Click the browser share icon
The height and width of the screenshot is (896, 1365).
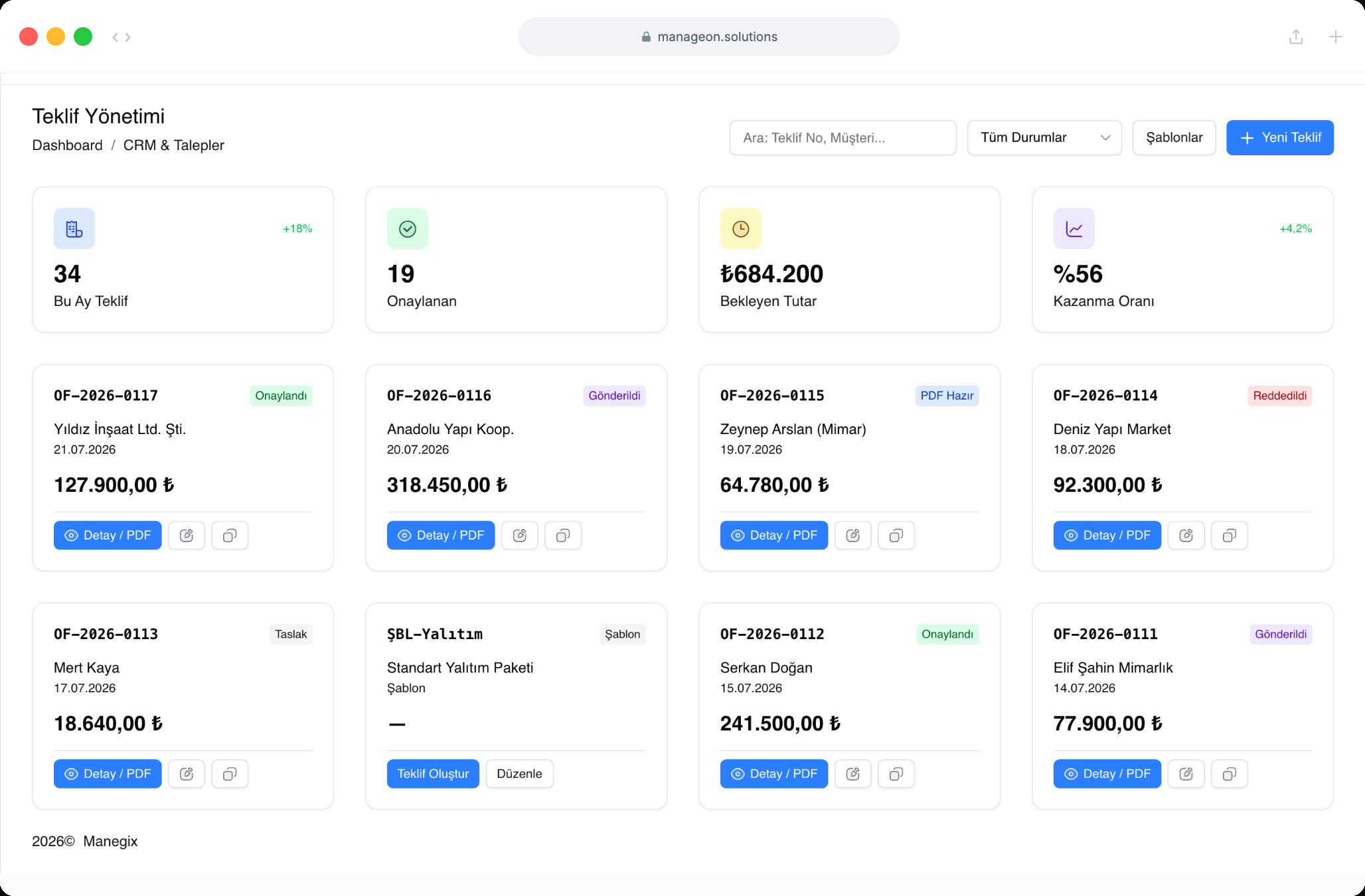coord(1296,37)
